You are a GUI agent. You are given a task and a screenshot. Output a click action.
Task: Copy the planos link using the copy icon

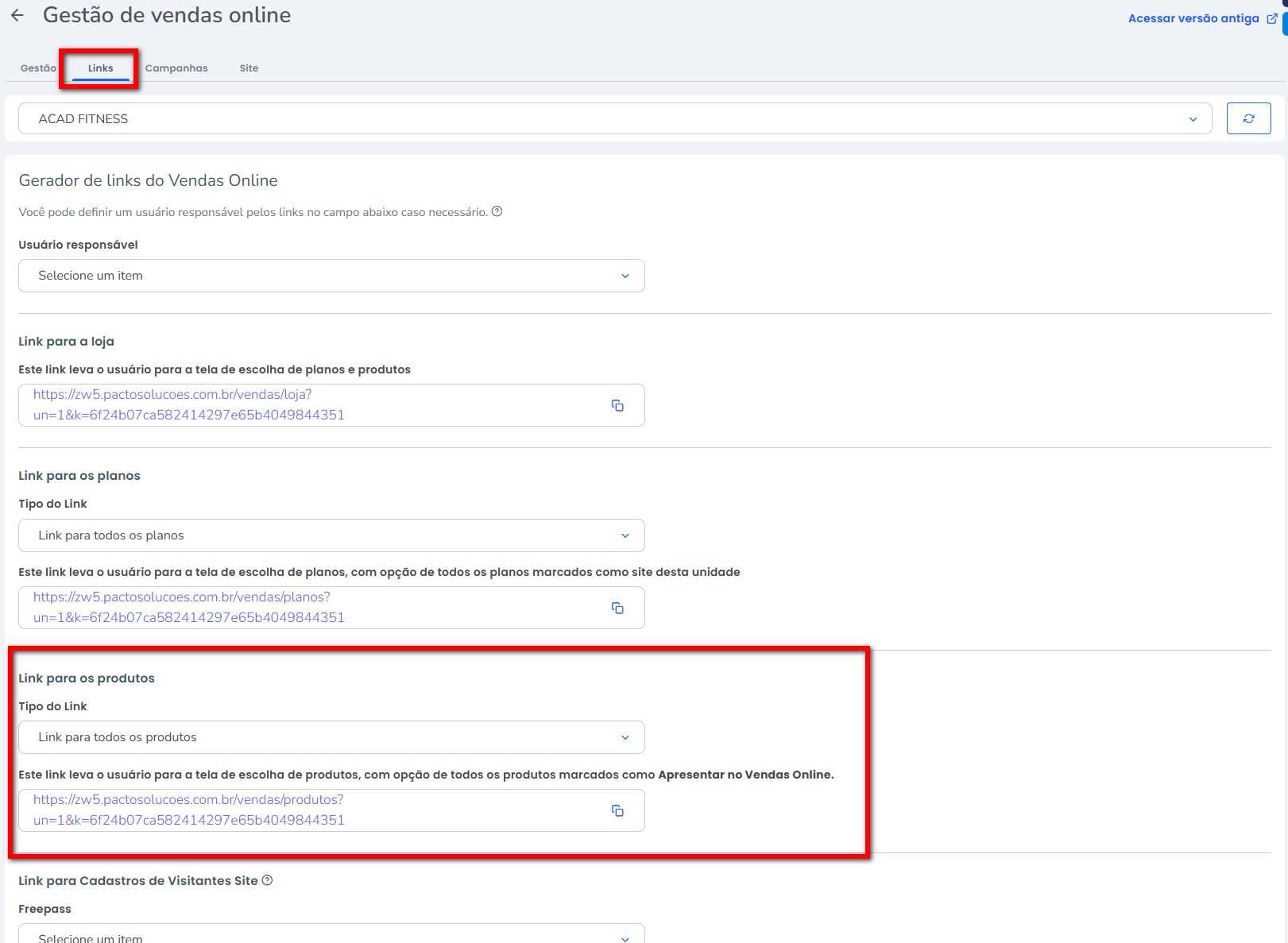617,608
